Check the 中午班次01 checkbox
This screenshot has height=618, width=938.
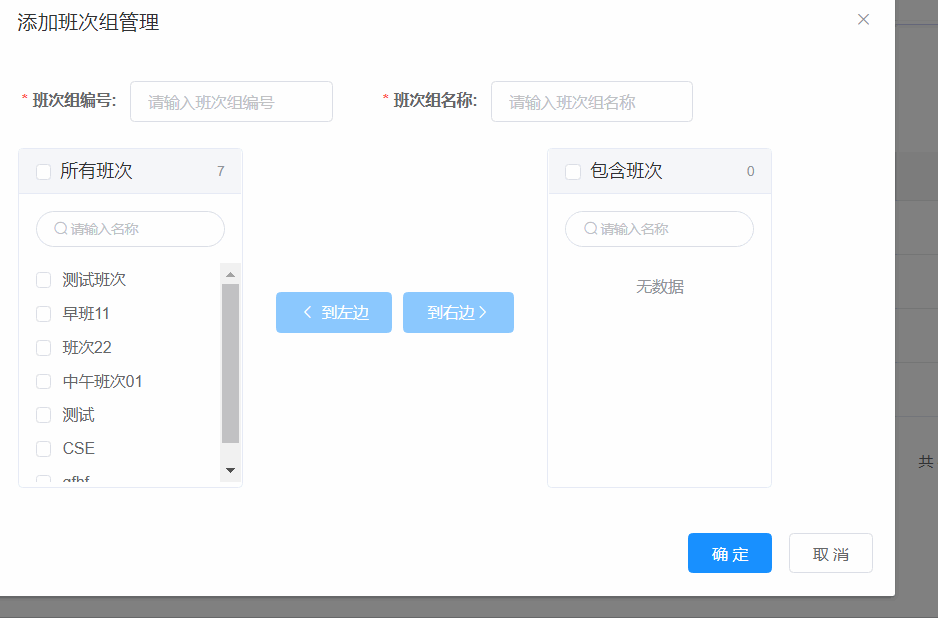click(x=43, y=381)
